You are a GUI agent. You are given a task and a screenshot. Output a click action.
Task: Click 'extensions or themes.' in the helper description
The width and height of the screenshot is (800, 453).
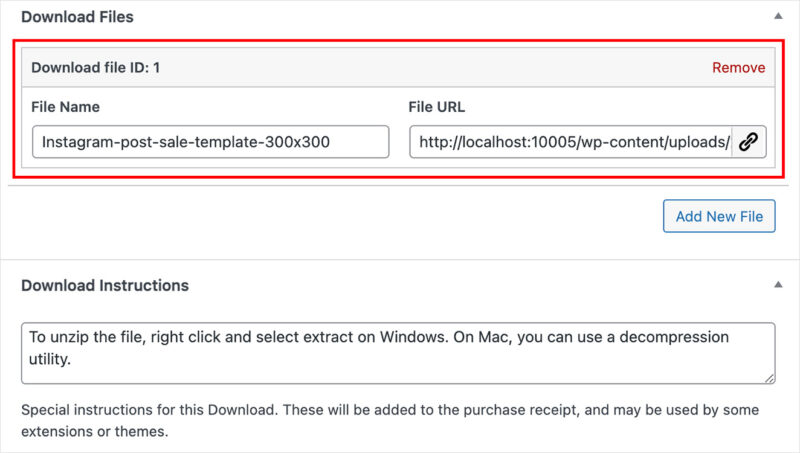click(95, 432)
